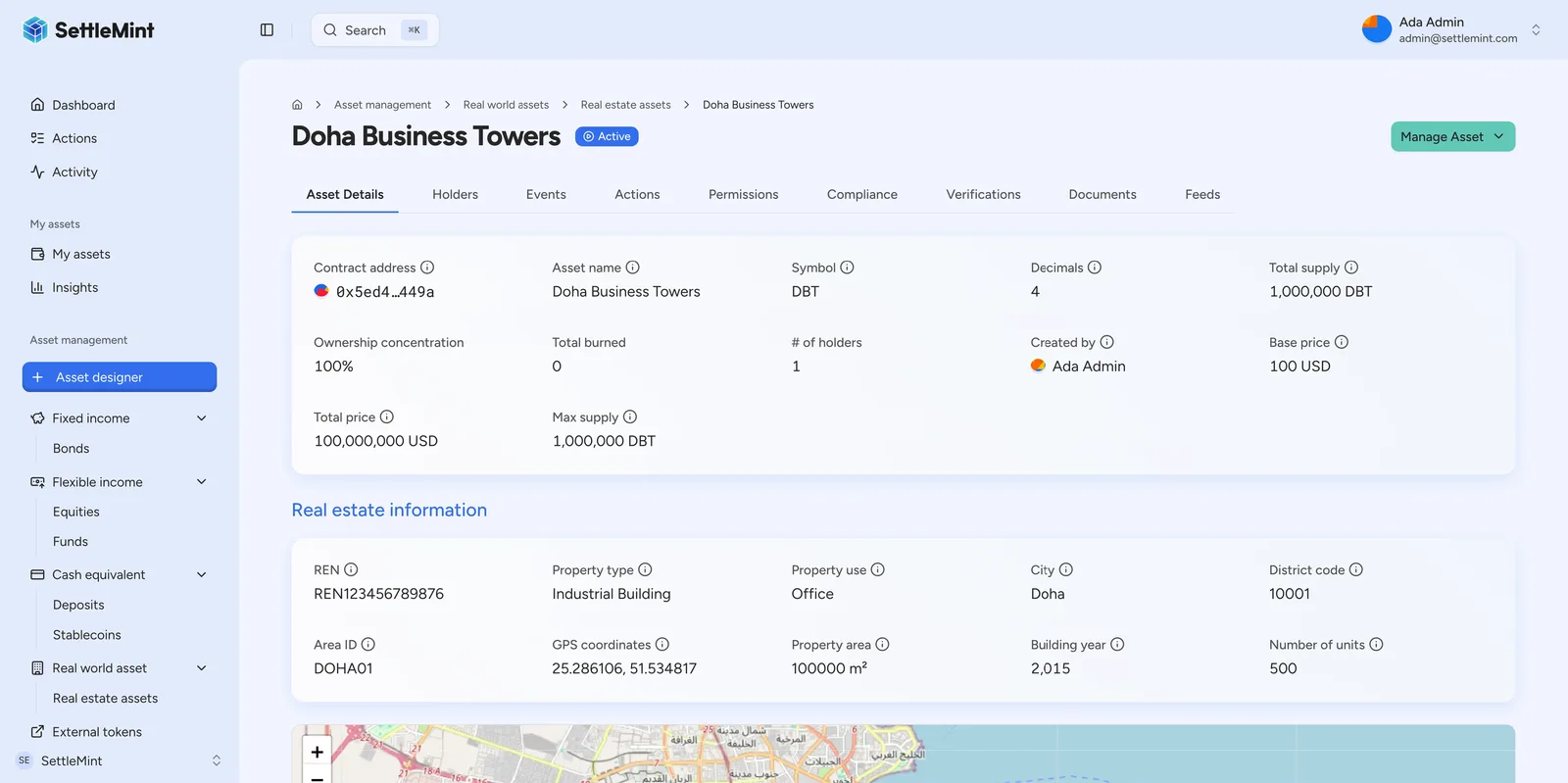This screenshot has width=1568, height=783.
Task: Click the home breadcrumb icon
Action: [297, 105]
